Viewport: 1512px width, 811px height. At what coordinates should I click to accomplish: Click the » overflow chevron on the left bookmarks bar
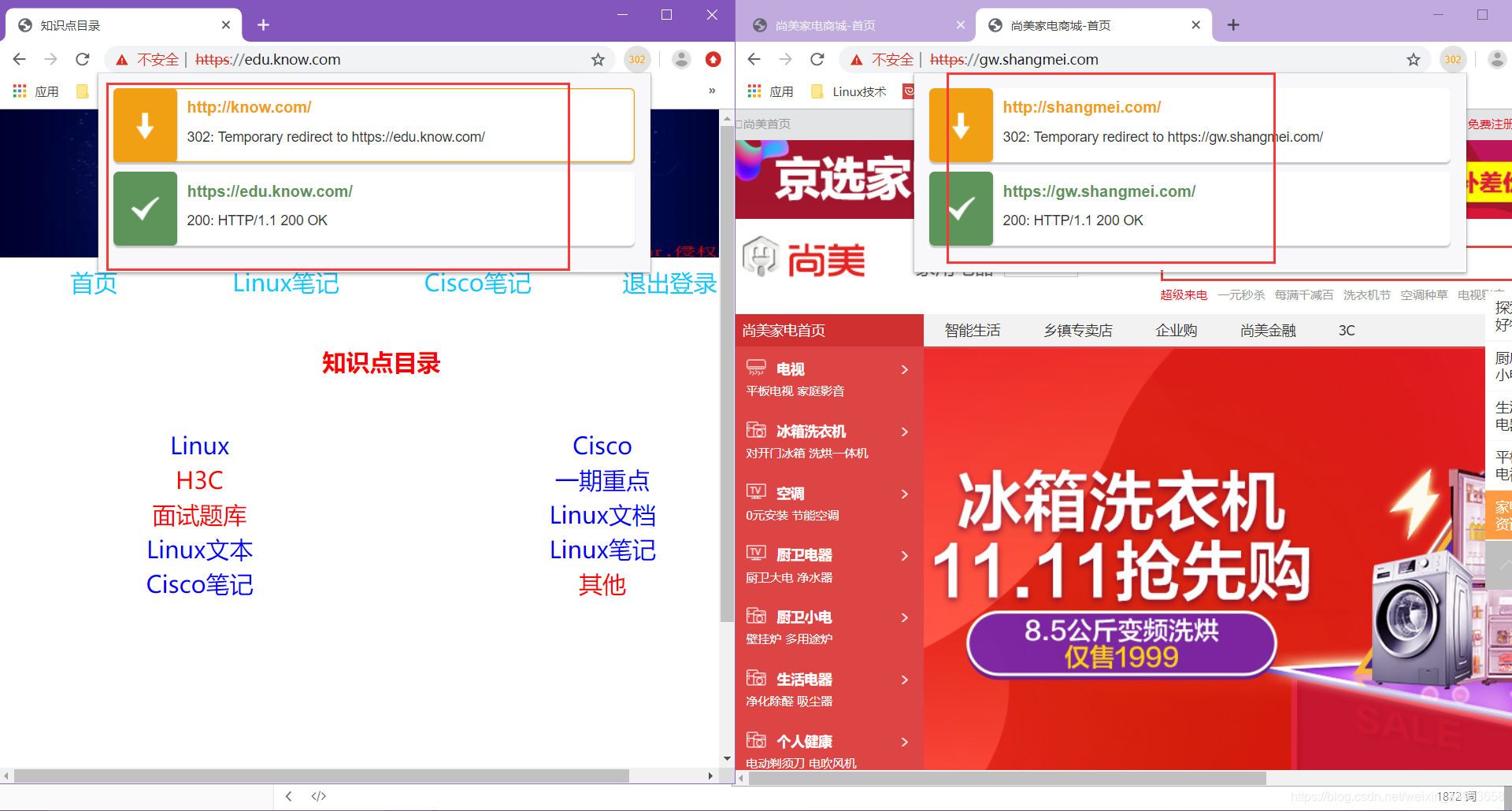tap(711, 91)
